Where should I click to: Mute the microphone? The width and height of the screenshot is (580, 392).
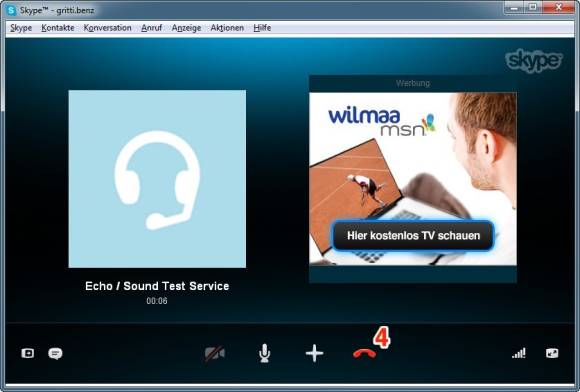[x=264, y=353]
